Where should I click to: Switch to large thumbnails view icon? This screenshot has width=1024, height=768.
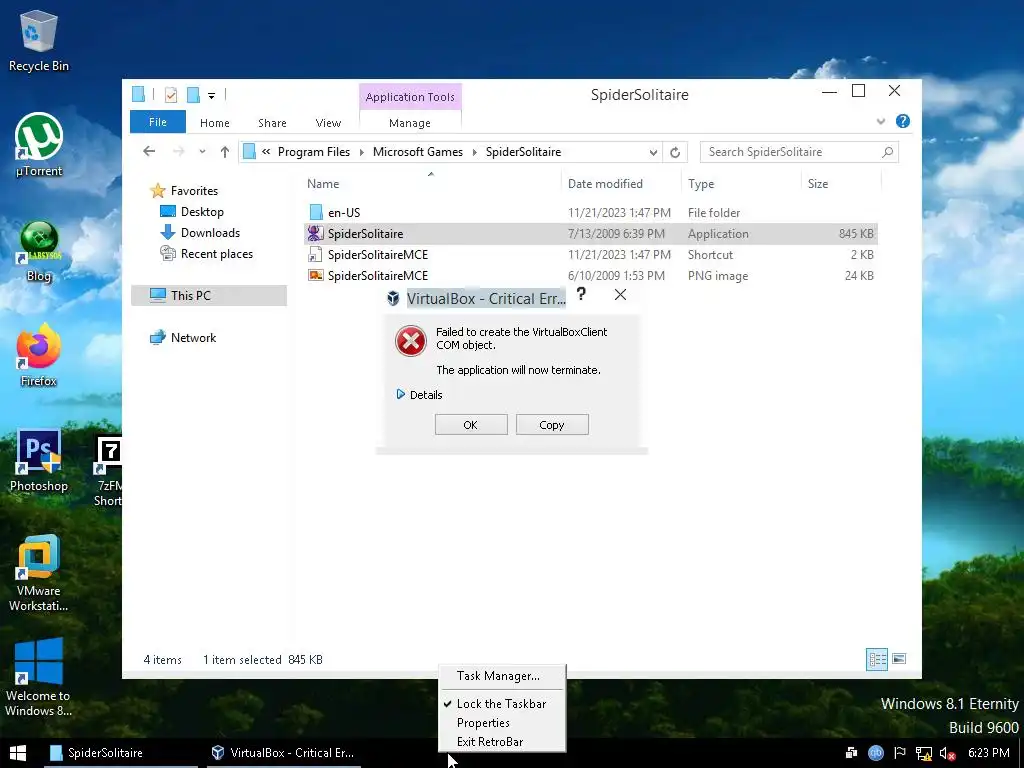[x=899, y=659]
